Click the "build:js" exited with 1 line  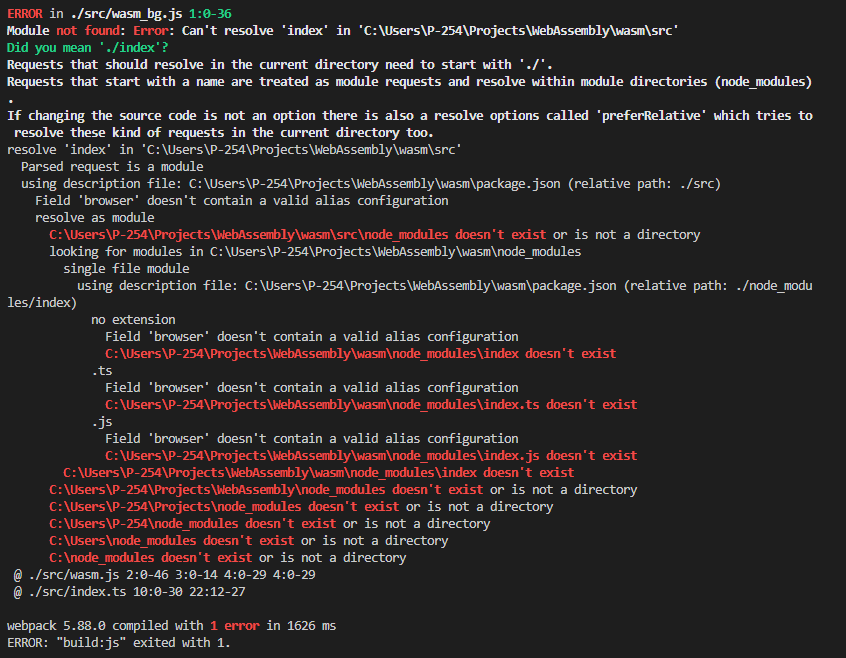pos(119,643)
